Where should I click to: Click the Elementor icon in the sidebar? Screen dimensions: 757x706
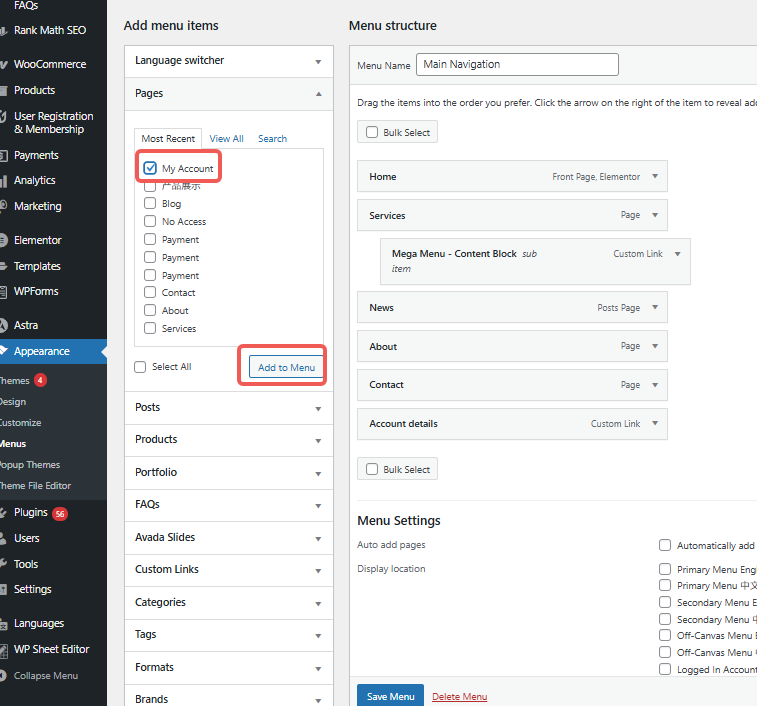pyautogui.click(x=3, y=240)
